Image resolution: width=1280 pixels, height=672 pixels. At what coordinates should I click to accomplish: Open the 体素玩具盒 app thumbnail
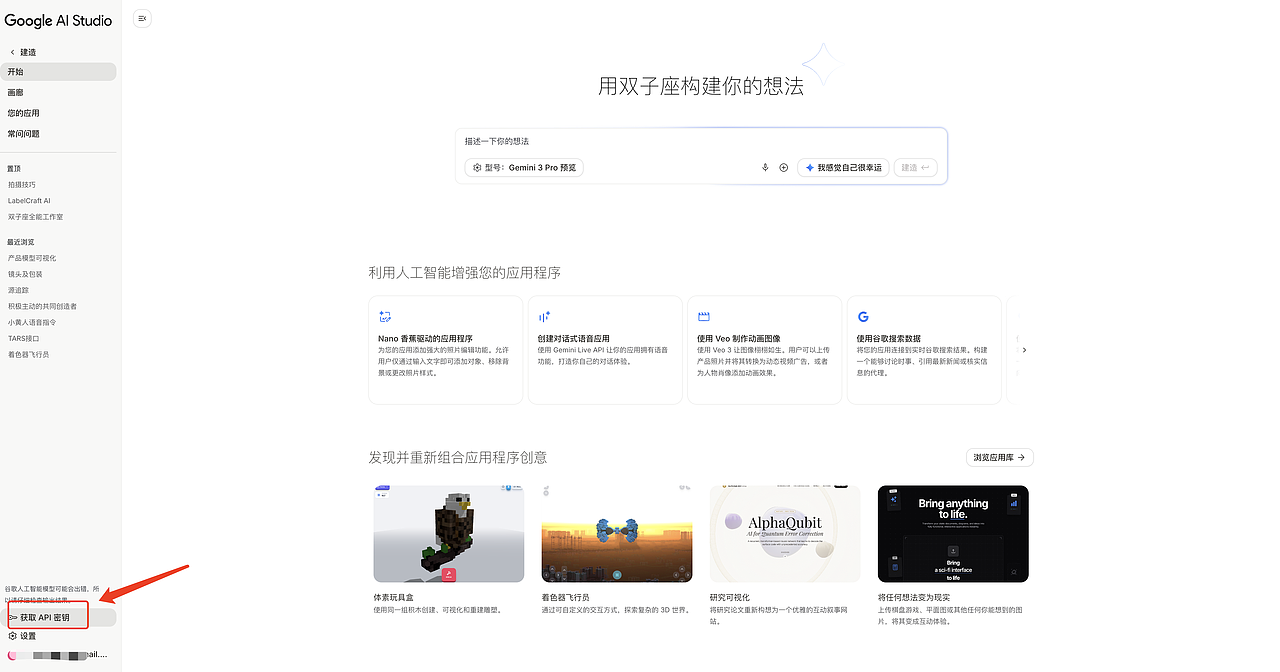pyautogui.click(x=448, y=533)
